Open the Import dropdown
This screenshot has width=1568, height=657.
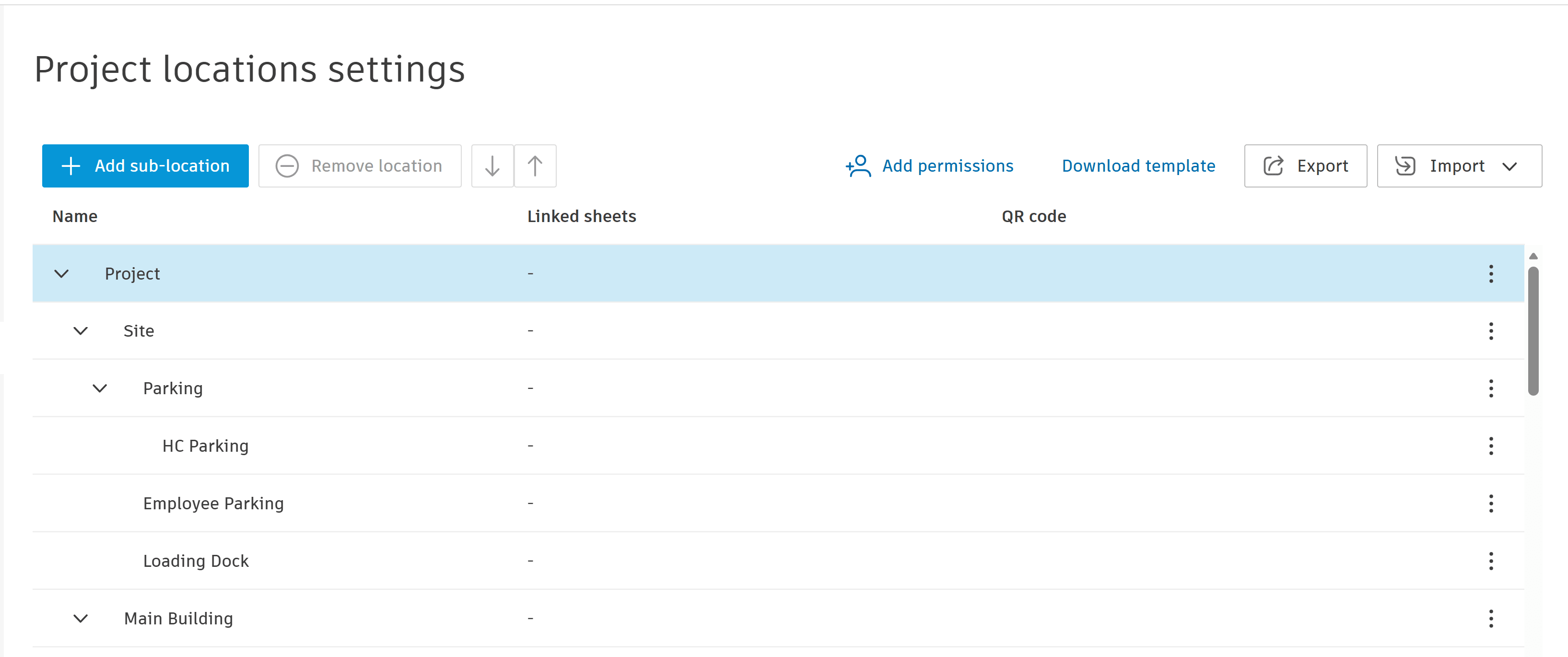tap(1459, 165)
